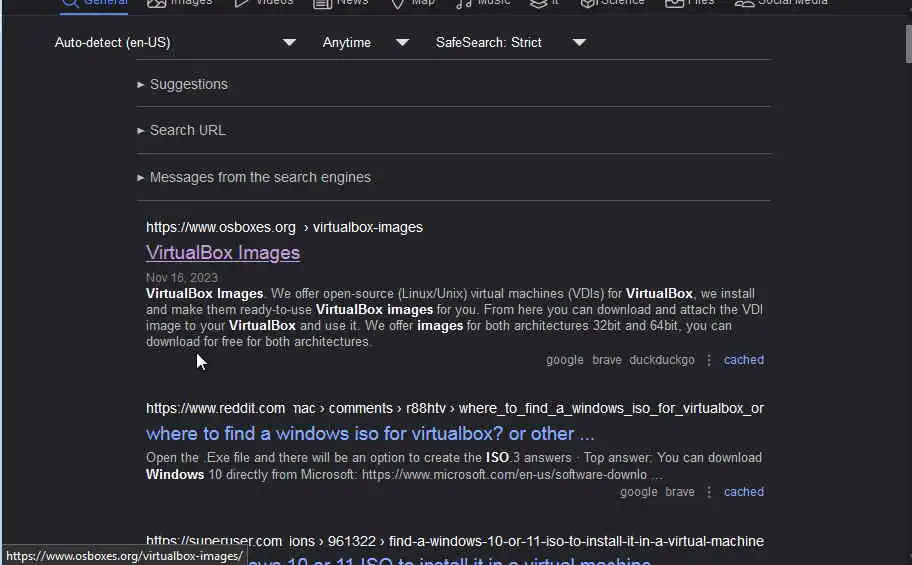Open the language dropdown Auto-detect (en-US)
The width and height of the screenshot is (912, 565).
175,42
